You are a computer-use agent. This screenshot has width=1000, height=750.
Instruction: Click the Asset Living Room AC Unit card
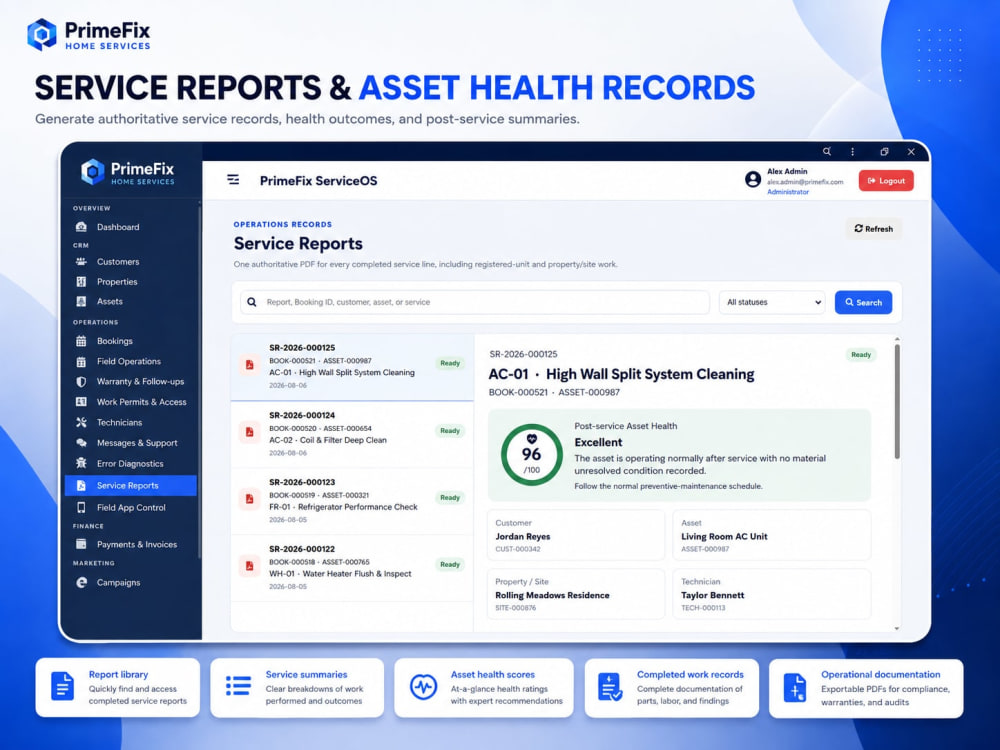pos(772,535)
